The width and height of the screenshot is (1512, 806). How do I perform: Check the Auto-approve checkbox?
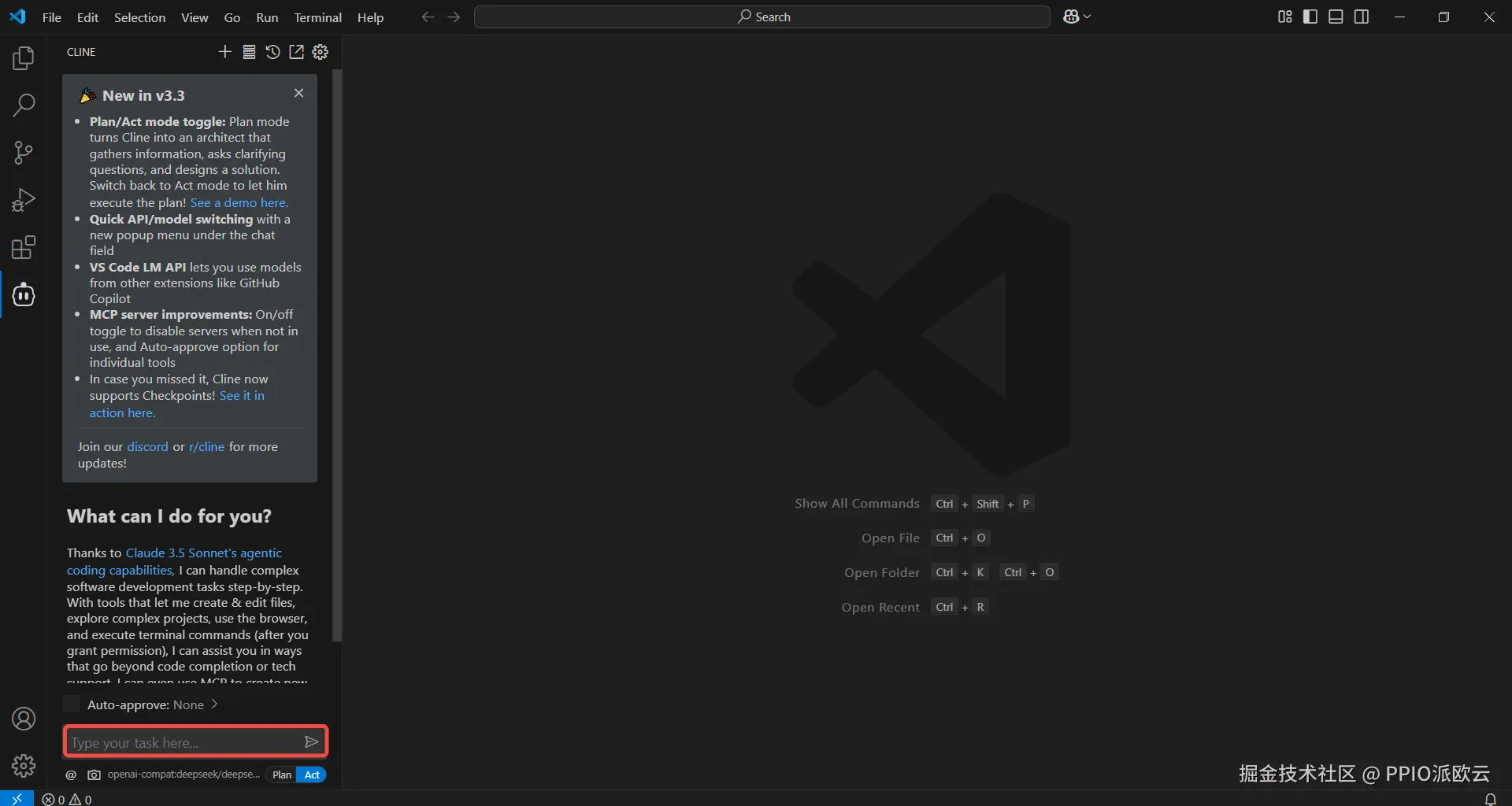pyautogui.click(x=72, y=704)
